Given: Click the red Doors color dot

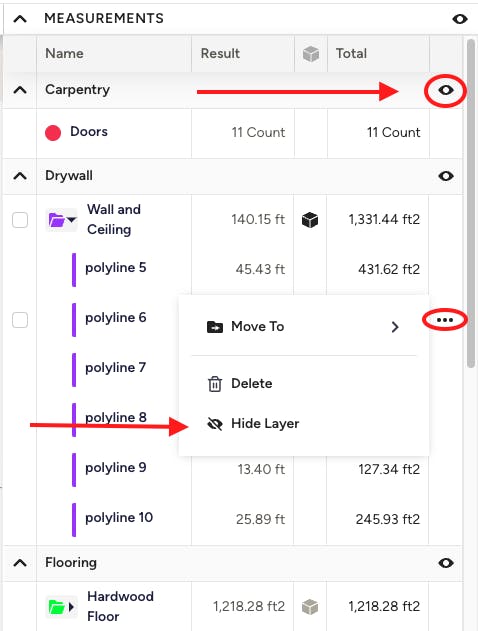Looking at the screenshot, I should (53, 133).
